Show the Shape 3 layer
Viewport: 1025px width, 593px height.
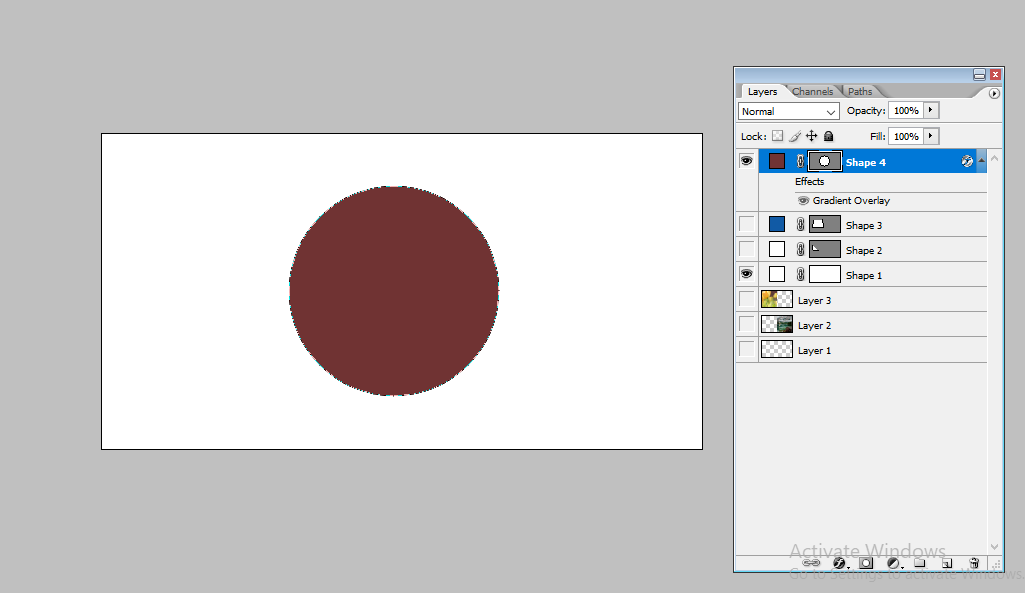coord(747,224)
